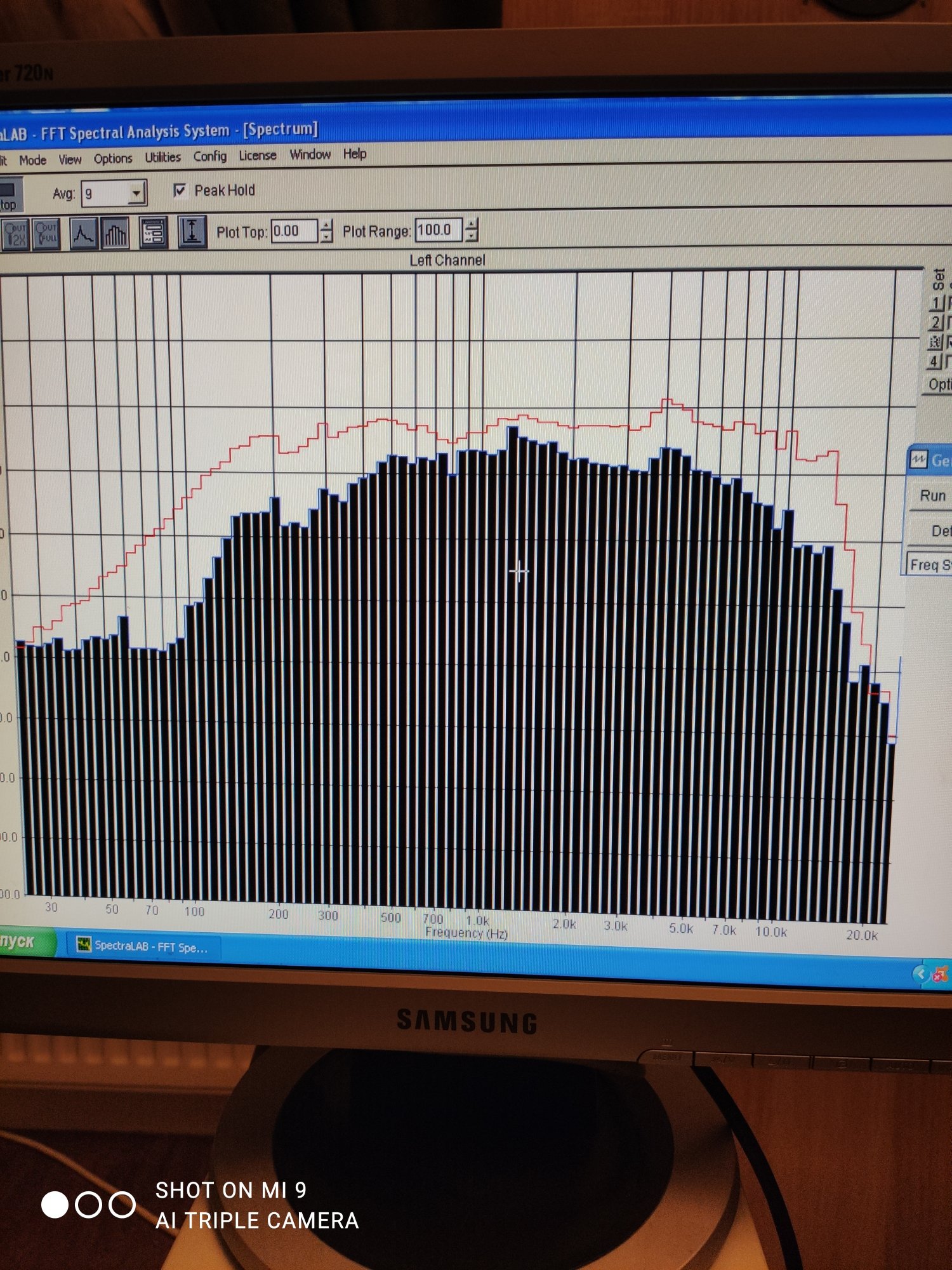The height and width of the screenshot is (1270, 952).
Task: Switch to line plot display icon
Action: [x=83, y=234]
